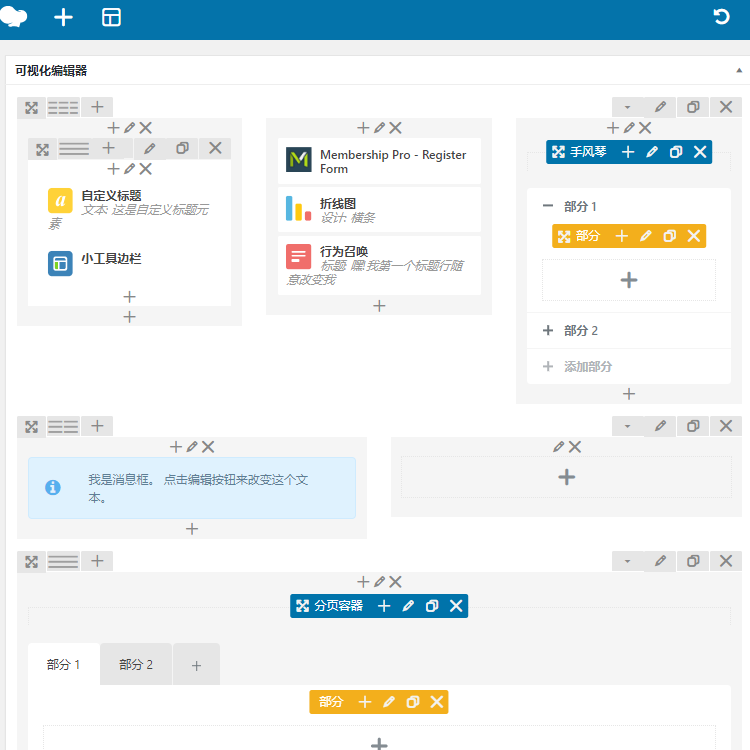Delete the orange 部分 section inside the accordion
The image size is (750, 750).
tap(694, 236)
